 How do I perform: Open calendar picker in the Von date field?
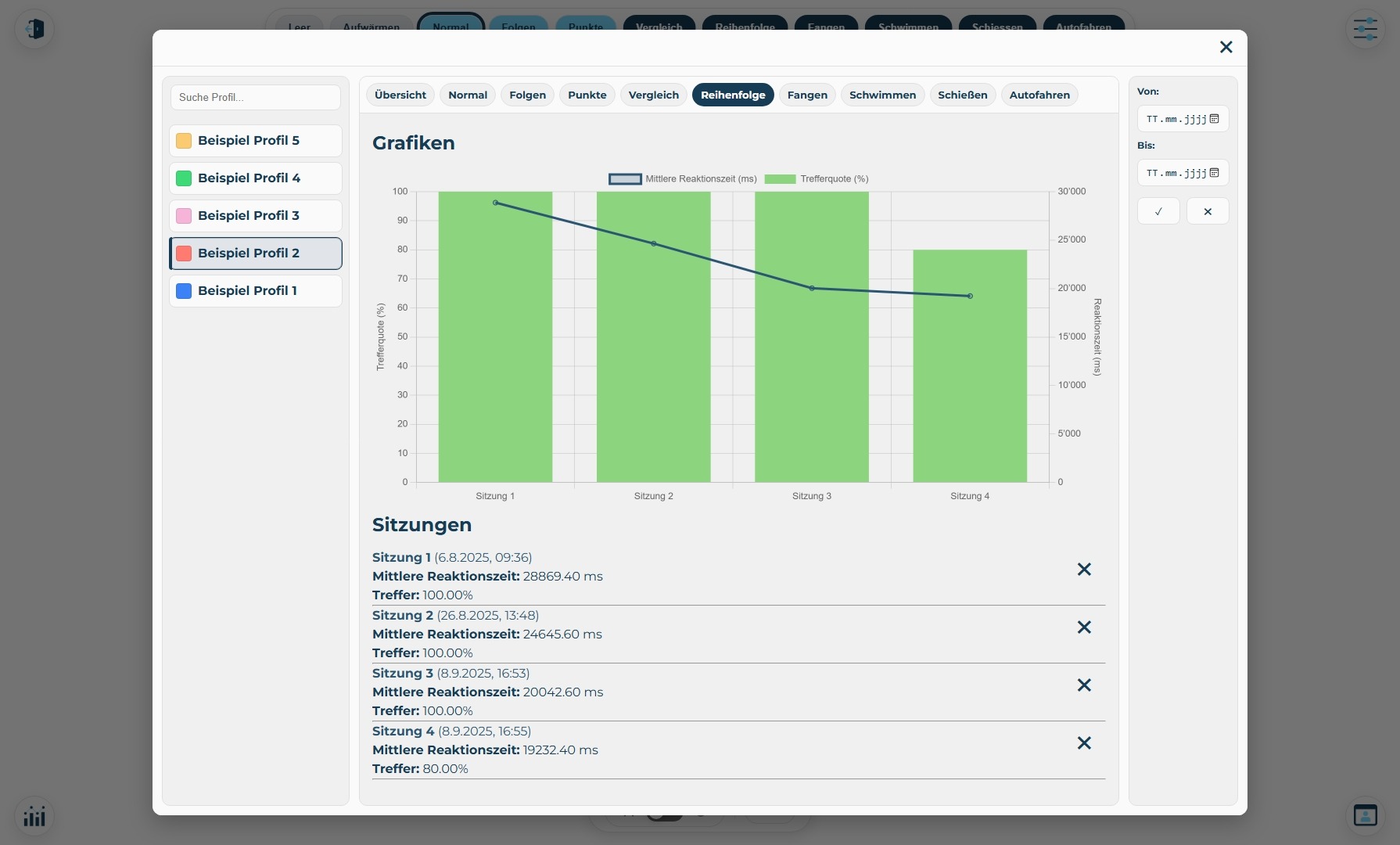point(1215,119)
